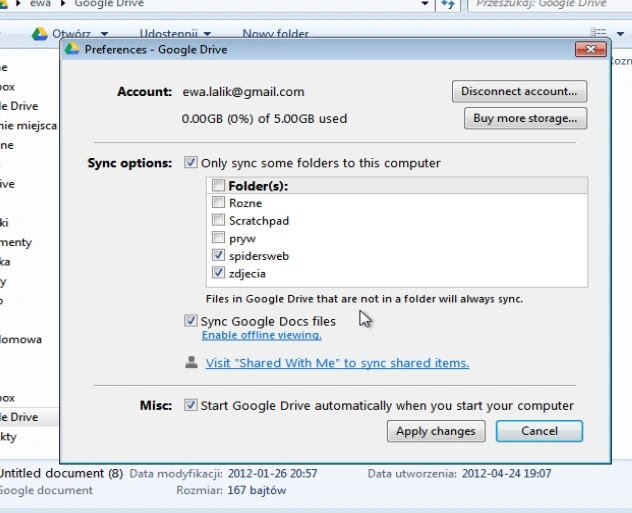Open Udostępnij dropdown in Explorer toolbar
The width and height of the screenshot is (632, 513).
click(x=208, y=34)
